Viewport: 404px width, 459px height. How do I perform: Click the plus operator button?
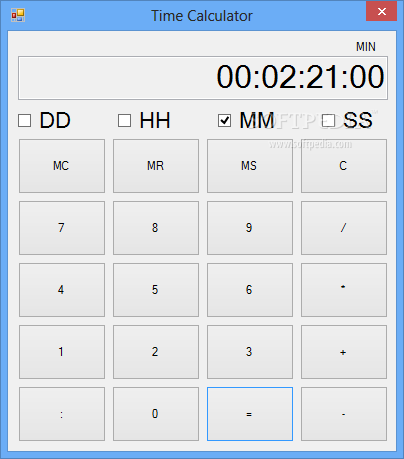[344, 352]
